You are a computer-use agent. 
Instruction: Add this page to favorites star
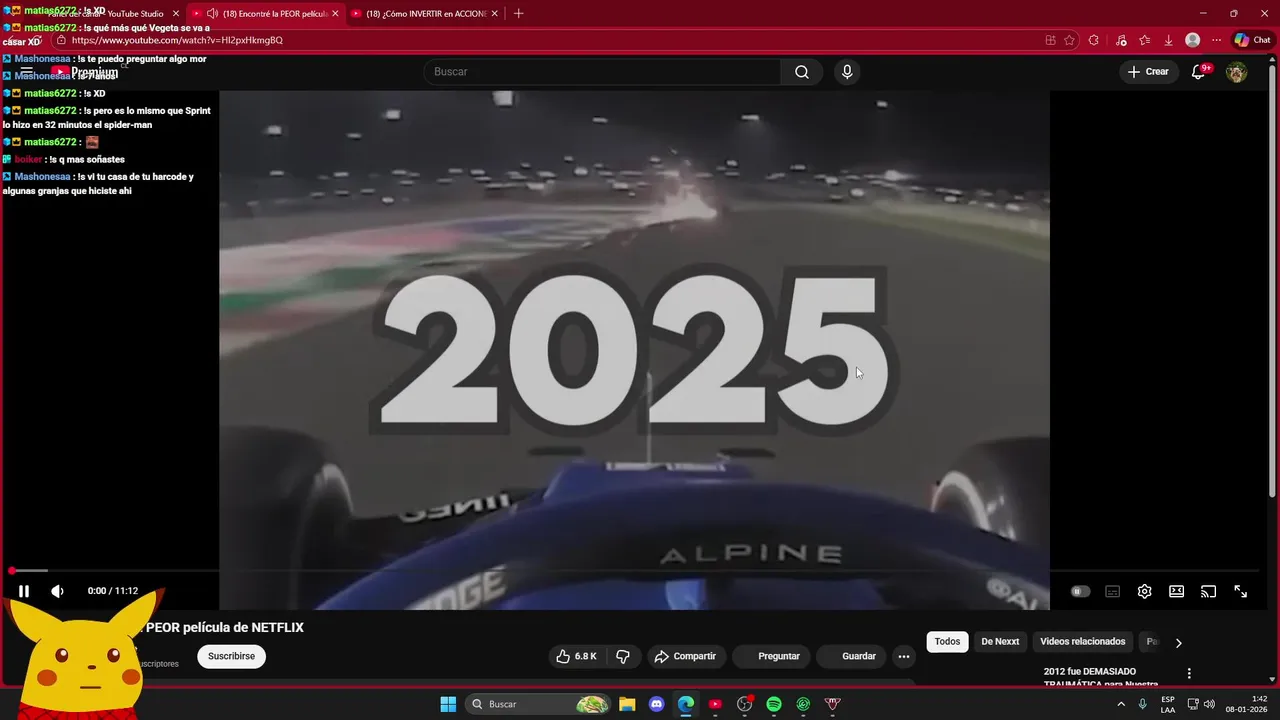tap(1070, 40)
